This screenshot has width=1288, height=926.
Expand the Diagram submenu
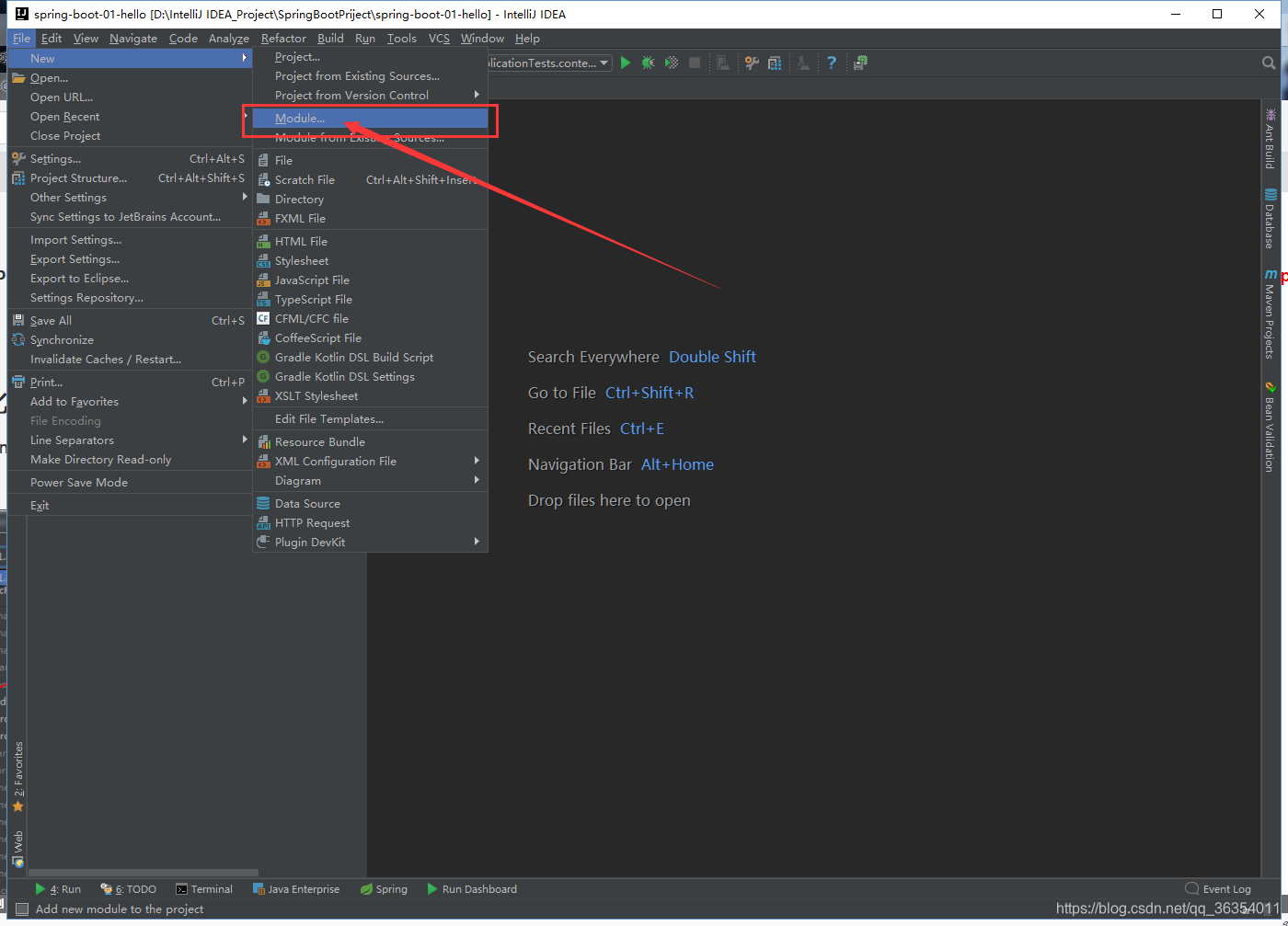pos(371,481)
